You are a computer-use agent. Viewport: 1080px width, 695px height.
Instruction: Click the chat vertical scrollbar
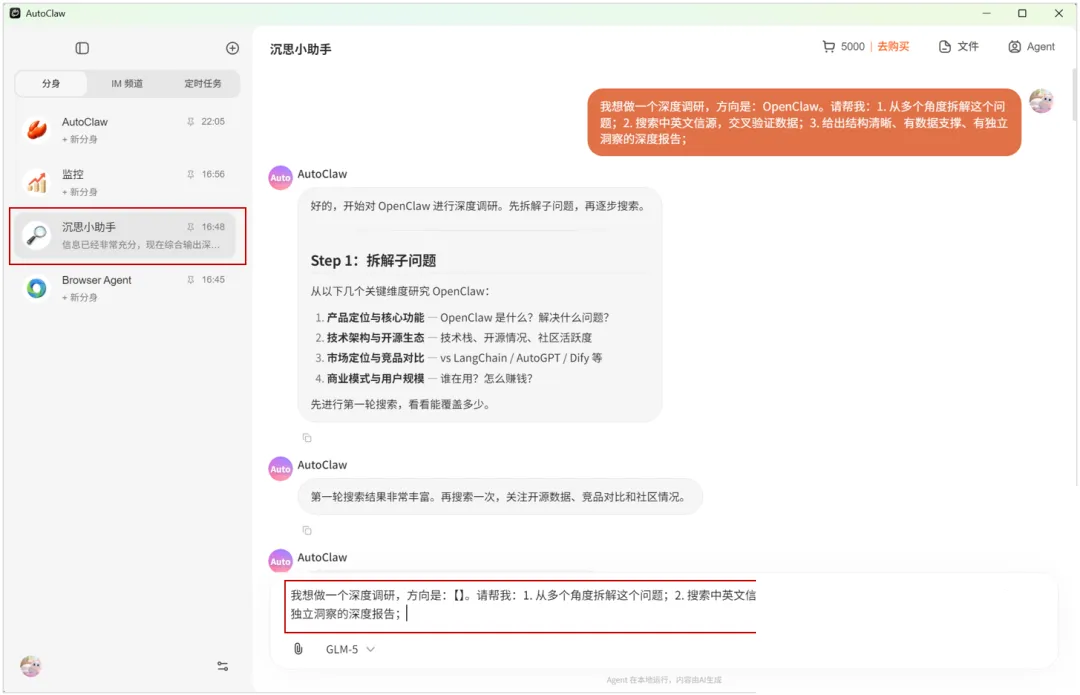[1074, 93]
